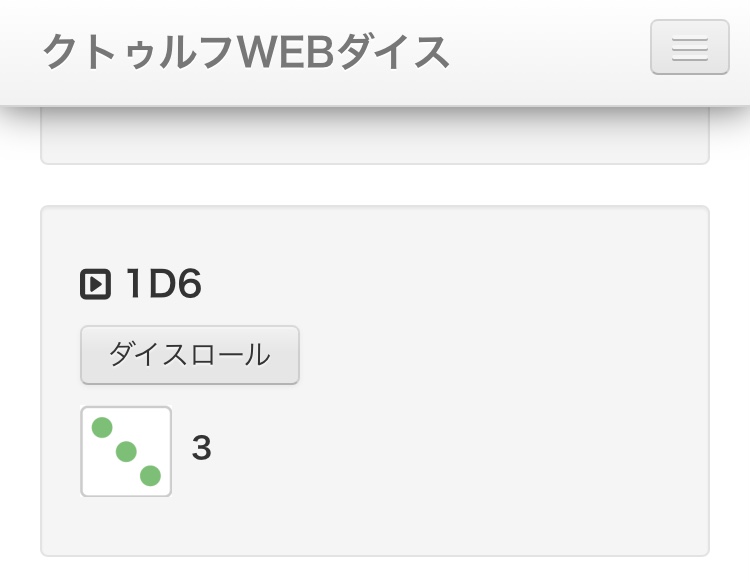Click the bottom-right green dot on the die
Image resolution: width=750 pixels, height=582 pixels.
click(x=150, y=475)
